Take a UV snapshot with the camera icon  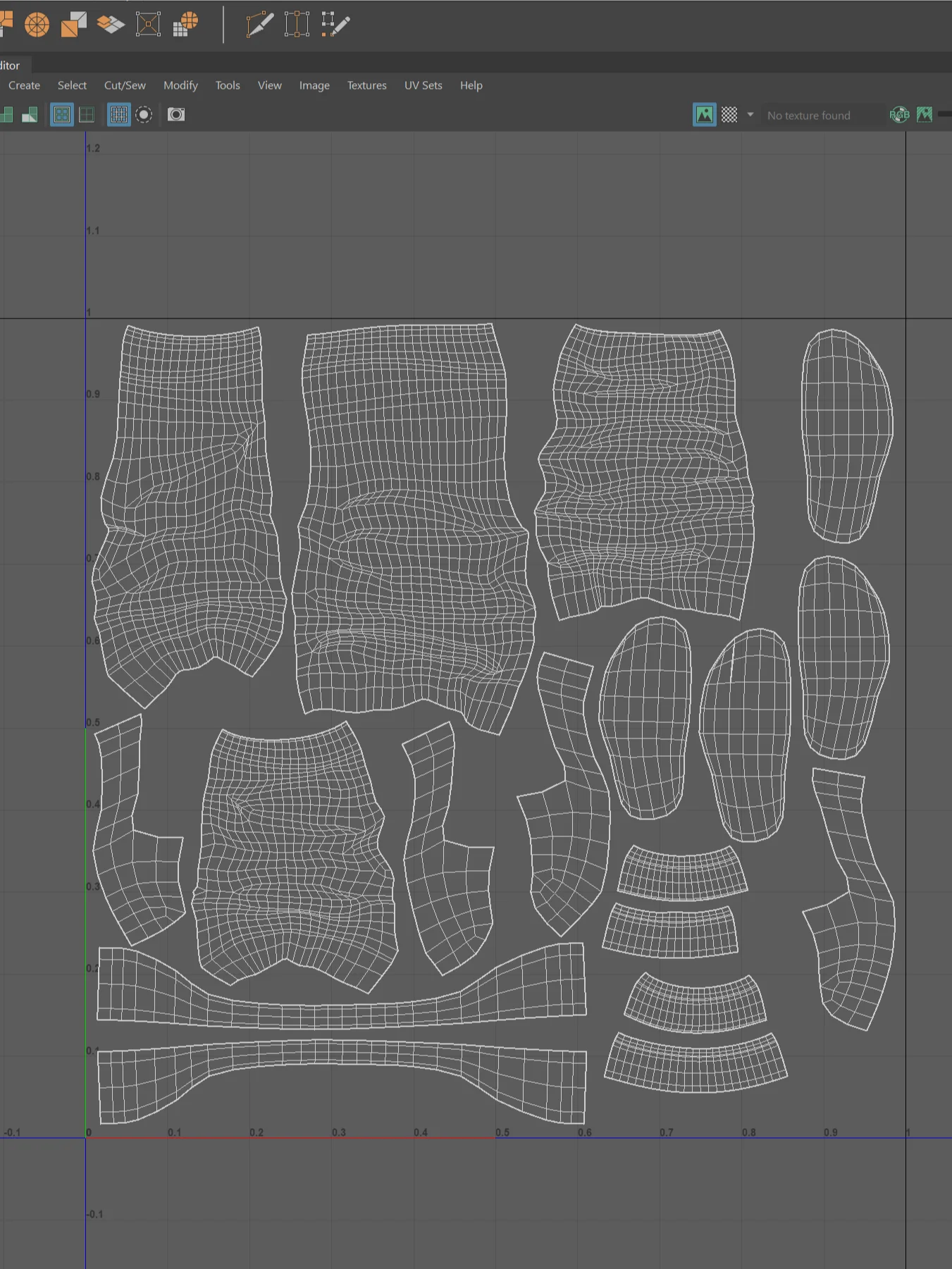coord(176,114)
